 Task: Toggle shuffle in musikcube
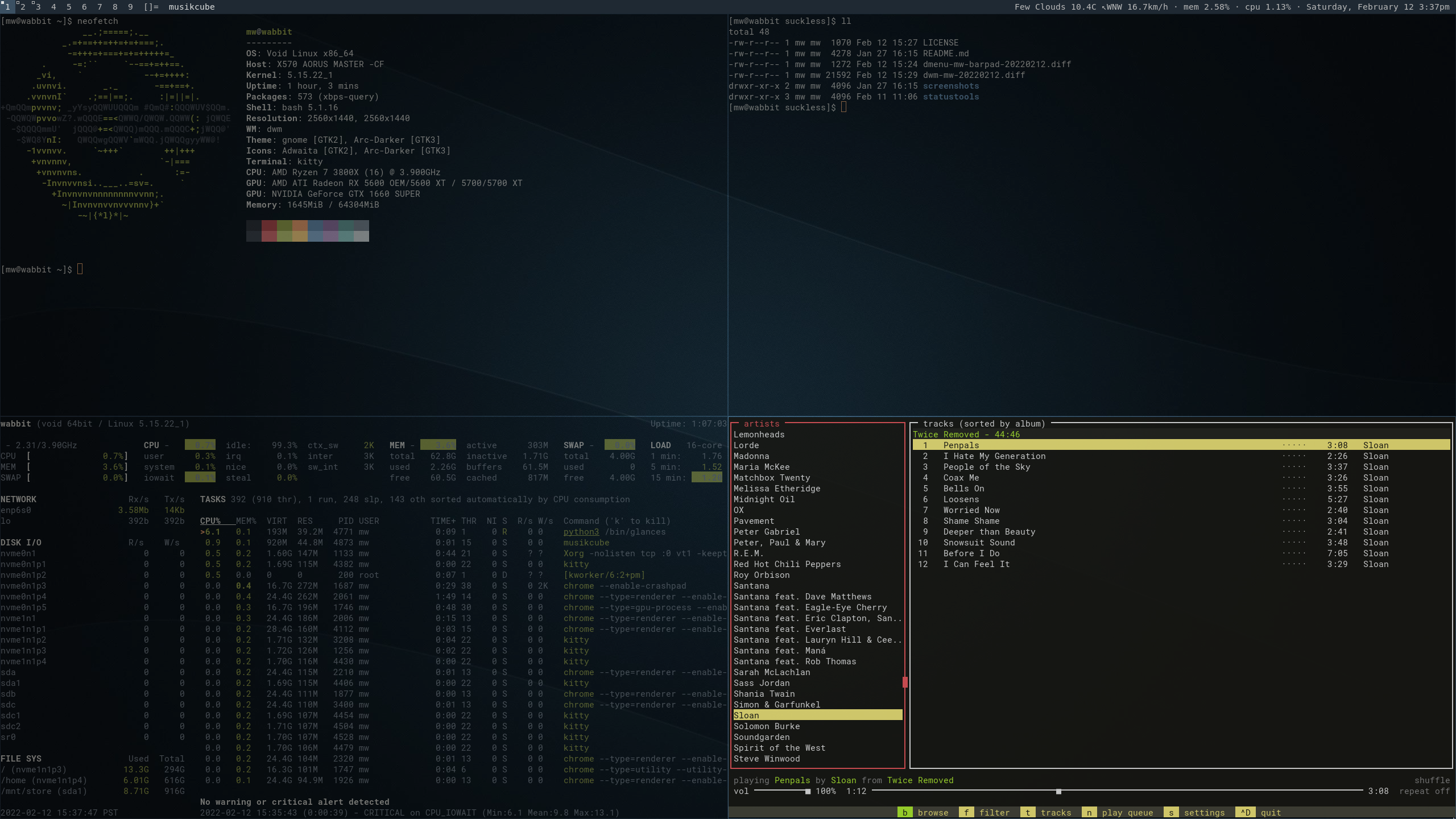(x=1432, y=780)
